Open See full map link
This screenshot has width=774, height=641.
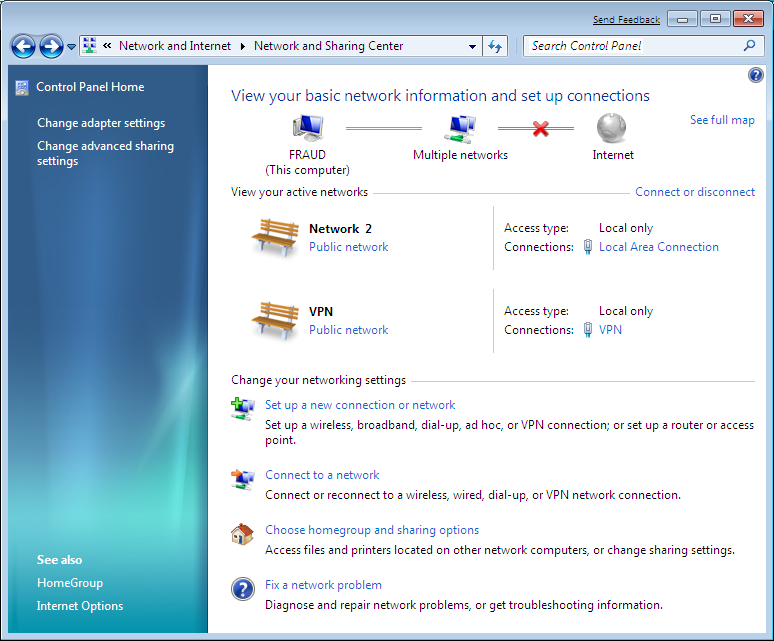(x=722, y=120)
